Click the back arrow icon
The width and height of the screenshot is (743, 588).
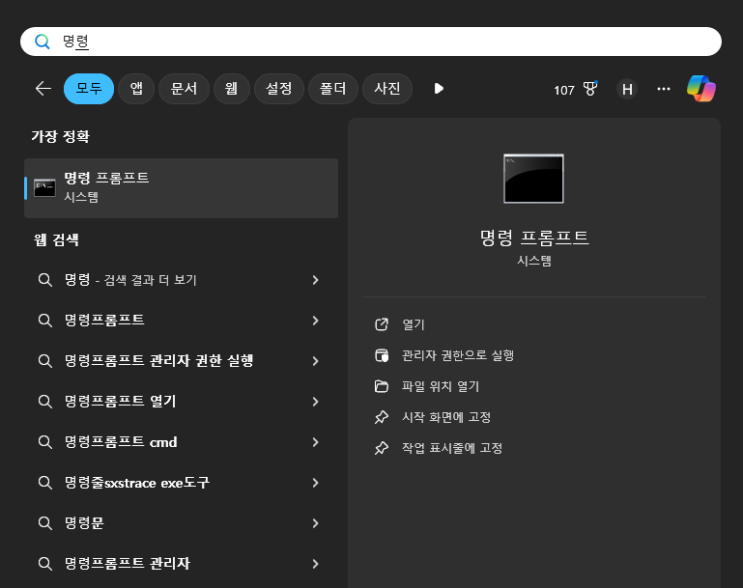[43, 89]
